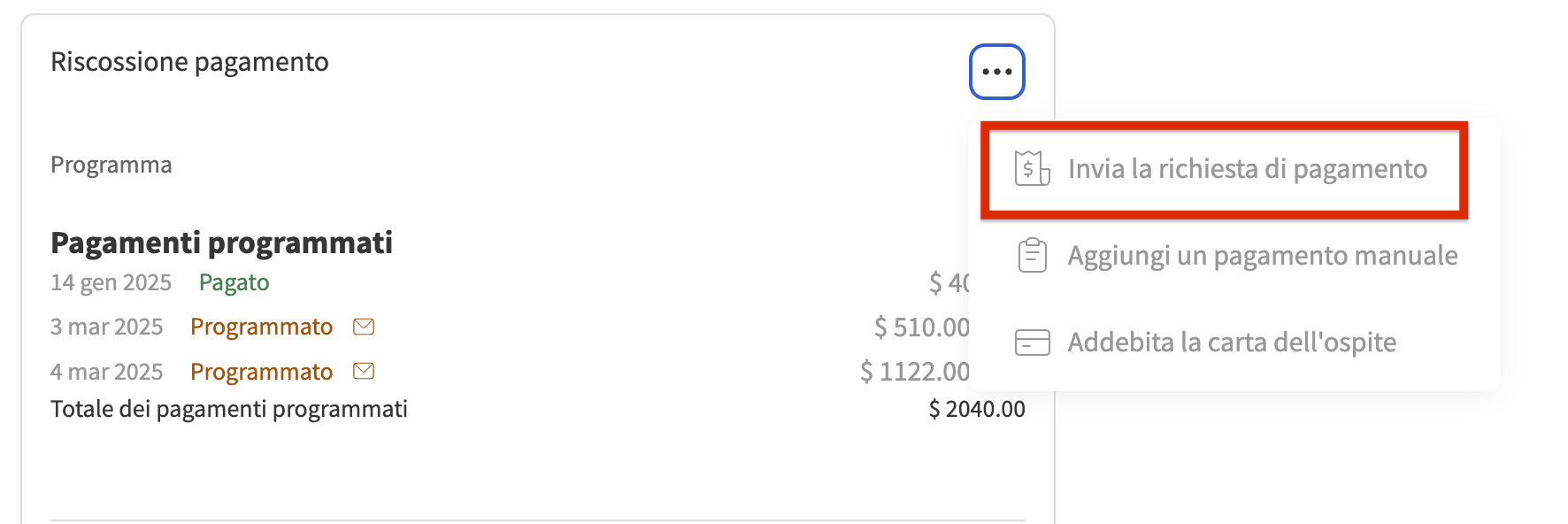1568x524 pixels.
Task: Choose 'Aggiungi un pagamento manuale' from menu
Action: 1262,255
